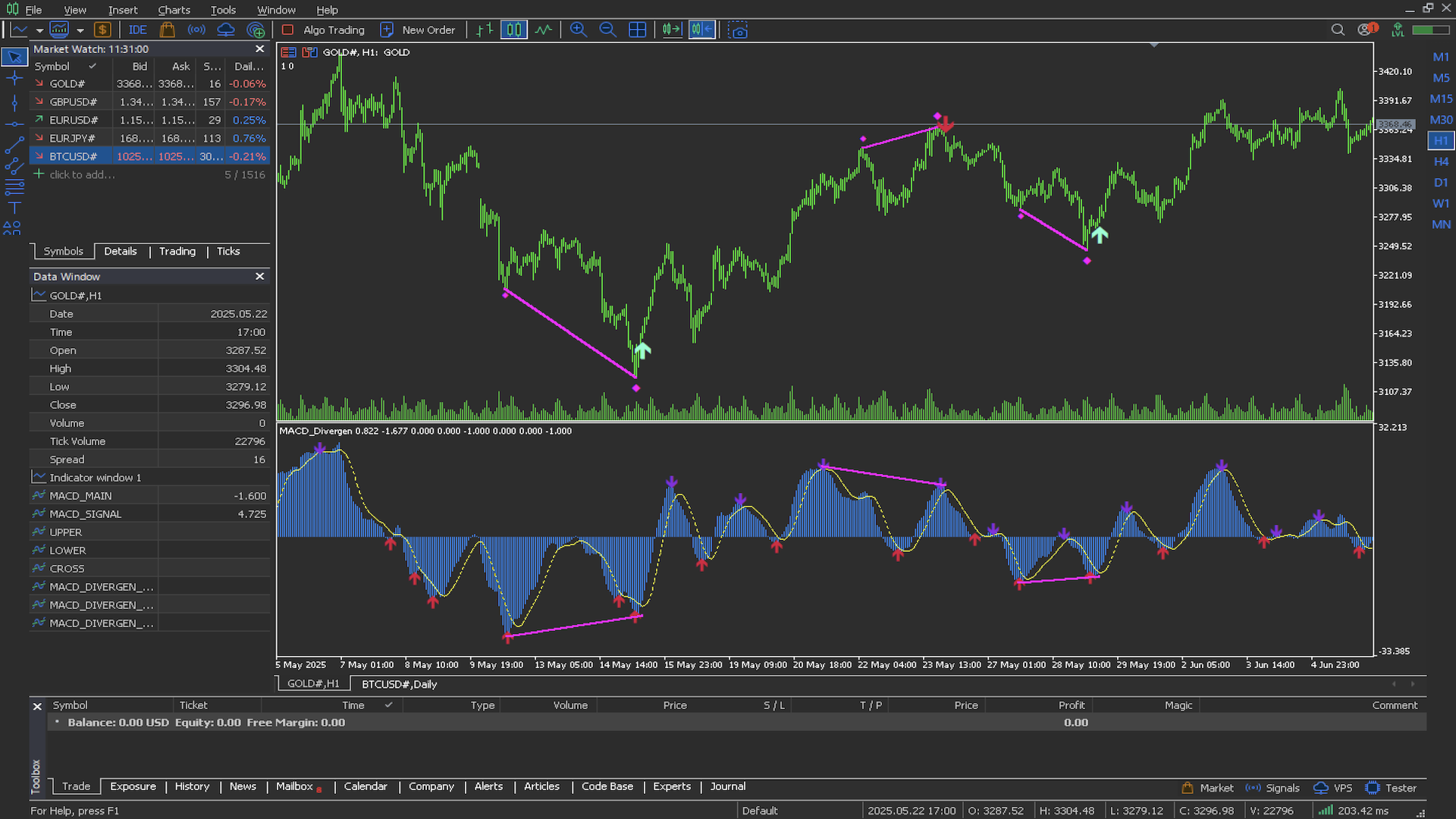Toggle Depth of Market icon on chart
The height and width of the screenshot is (819, 1456).
[x=288, y=52]
